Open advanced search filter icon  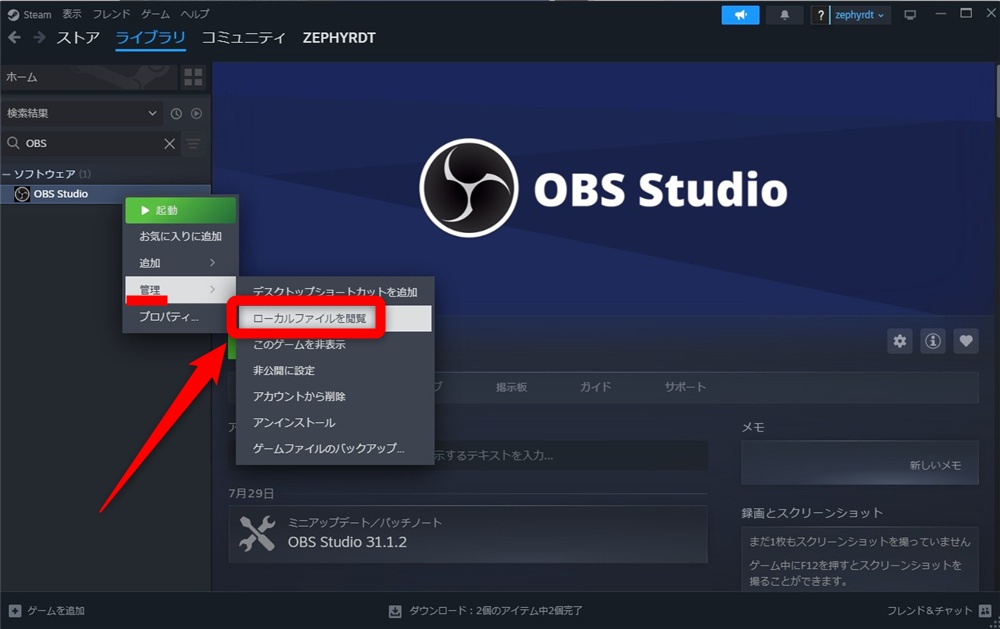pos(193,144)
